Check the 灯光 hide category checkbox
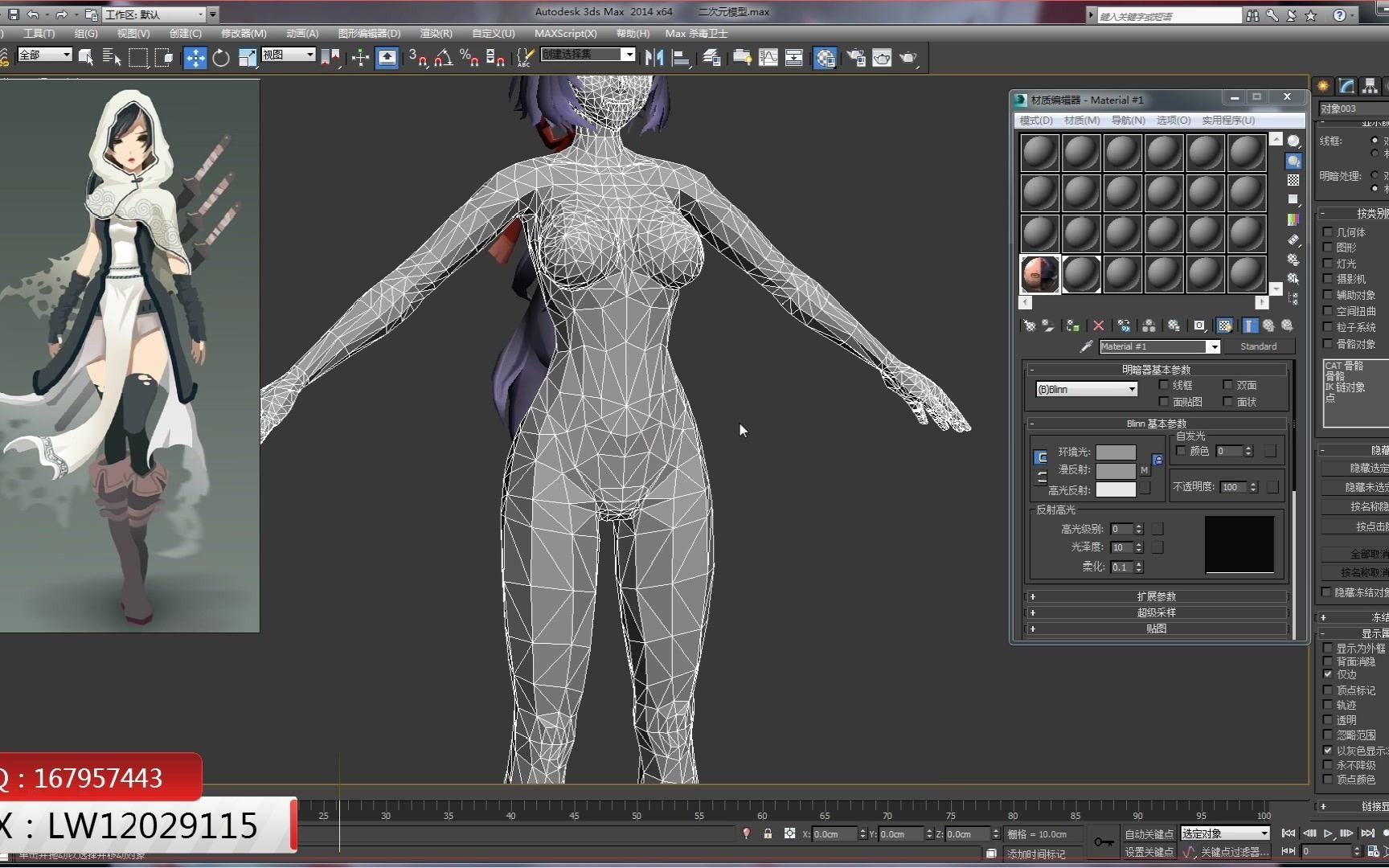Viewport: 1389px width, 868px height. tap(1328, 264)
